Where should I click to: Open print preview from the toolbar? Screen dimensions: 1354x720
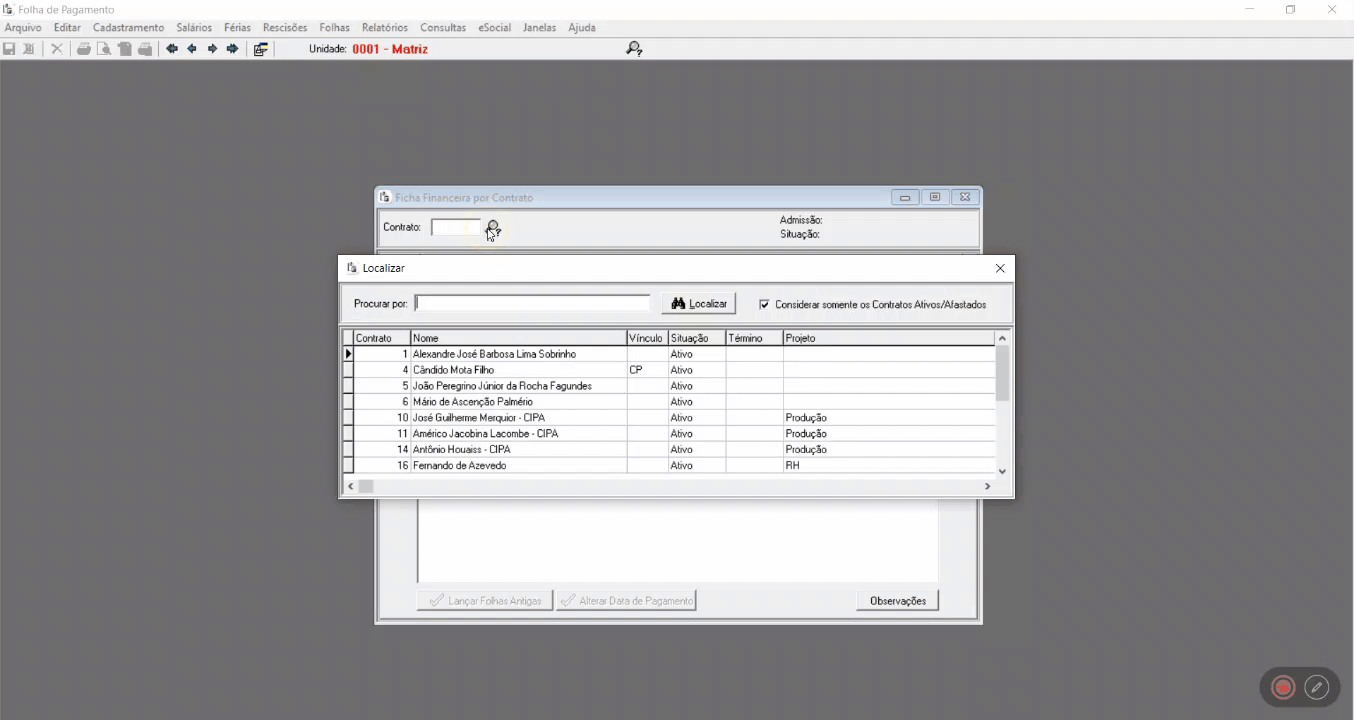[104, 48]
